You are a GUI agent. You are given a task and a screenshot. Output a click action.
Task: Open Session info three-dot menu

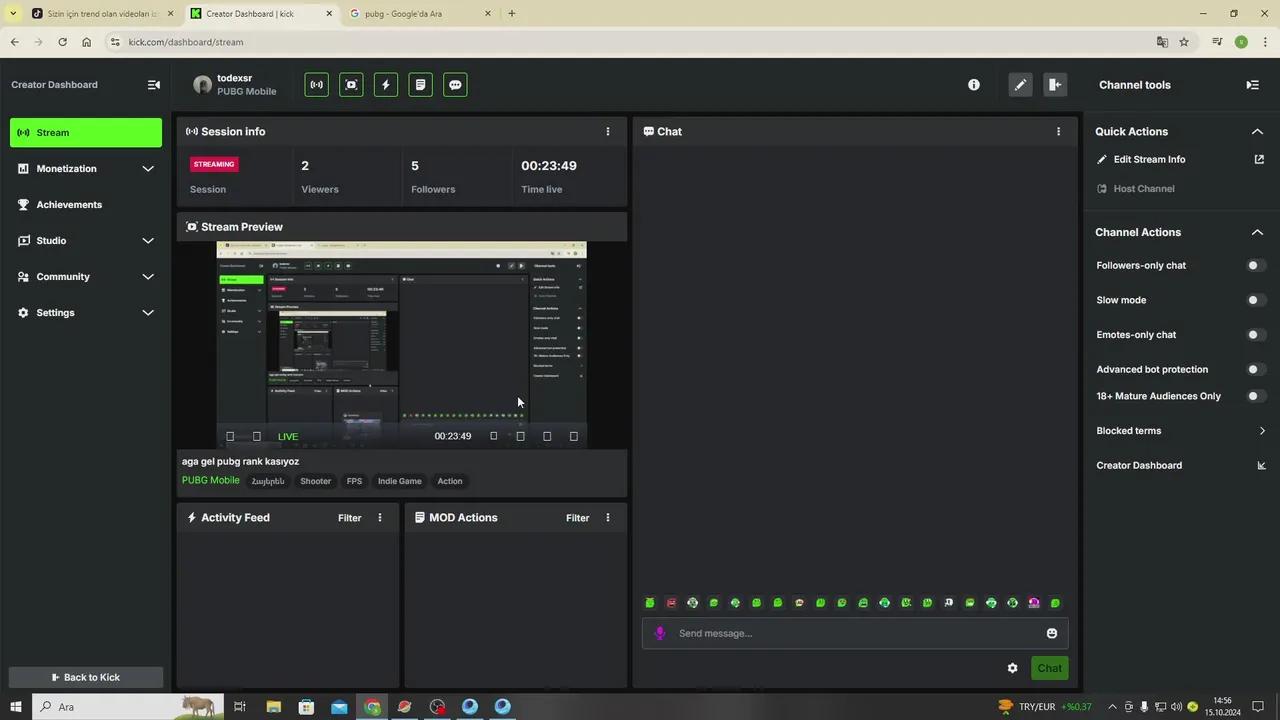(607, 132)
